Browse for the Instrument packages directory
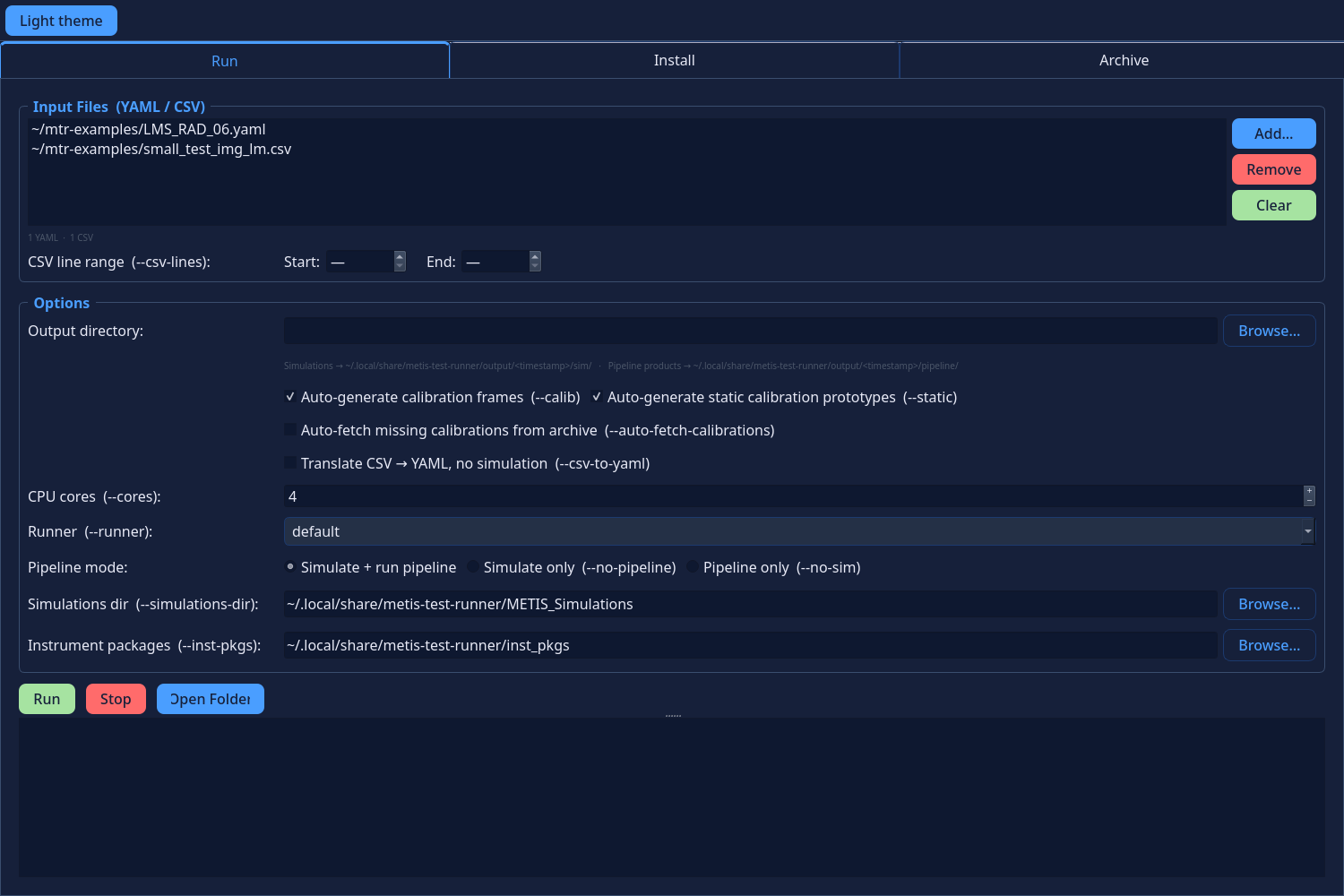 pyautogui.click(x=1269, y=645)
